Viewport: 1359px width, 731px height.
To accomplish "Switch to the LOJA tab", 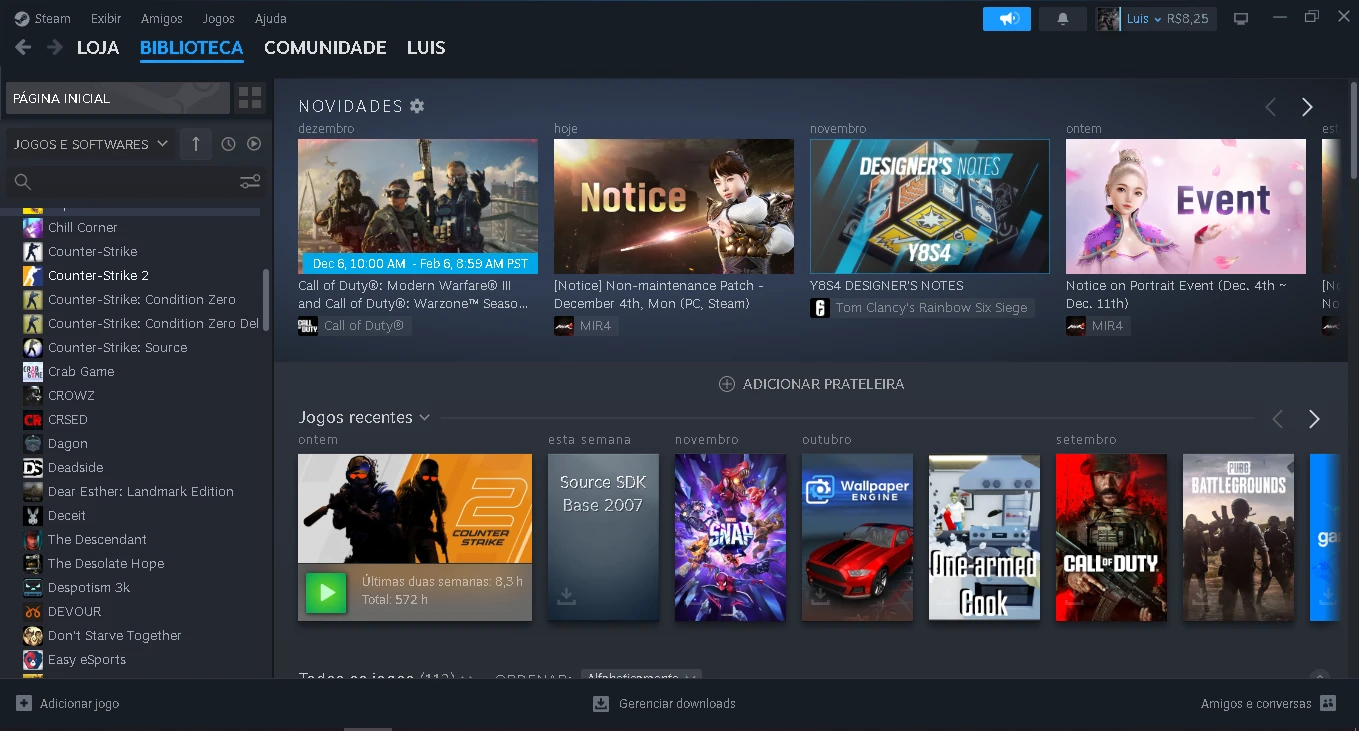I will 98,47.
